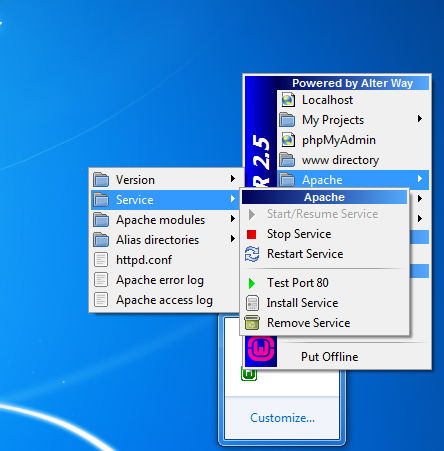Expand the second arrow under Apache
444x451 pixels.
[420, 219]
